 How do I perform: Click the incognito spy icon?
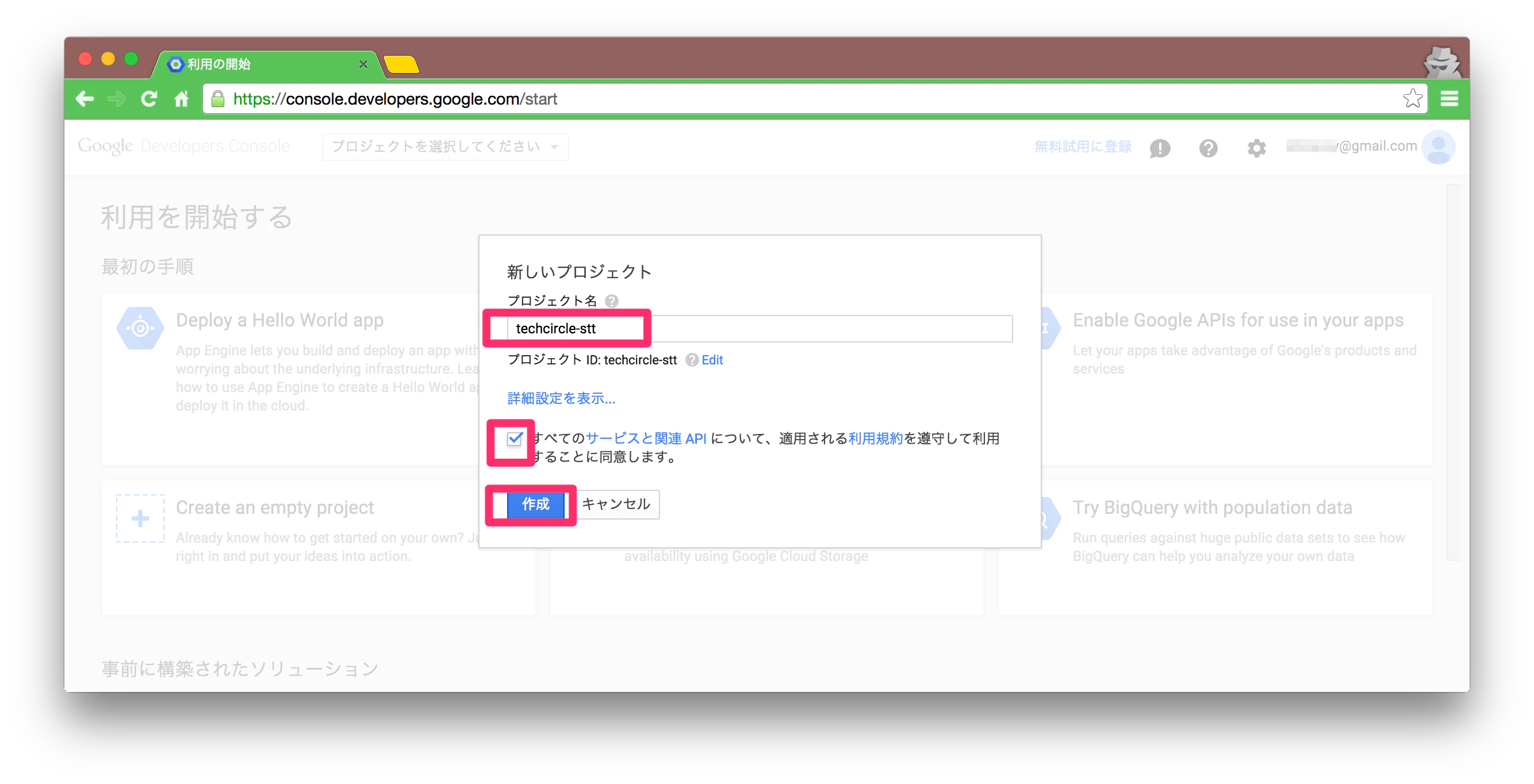click(1441, 63)
